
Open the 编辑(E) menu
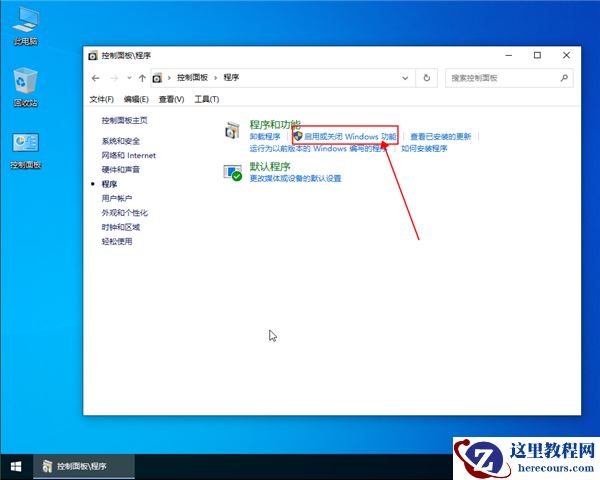(136, 100)
